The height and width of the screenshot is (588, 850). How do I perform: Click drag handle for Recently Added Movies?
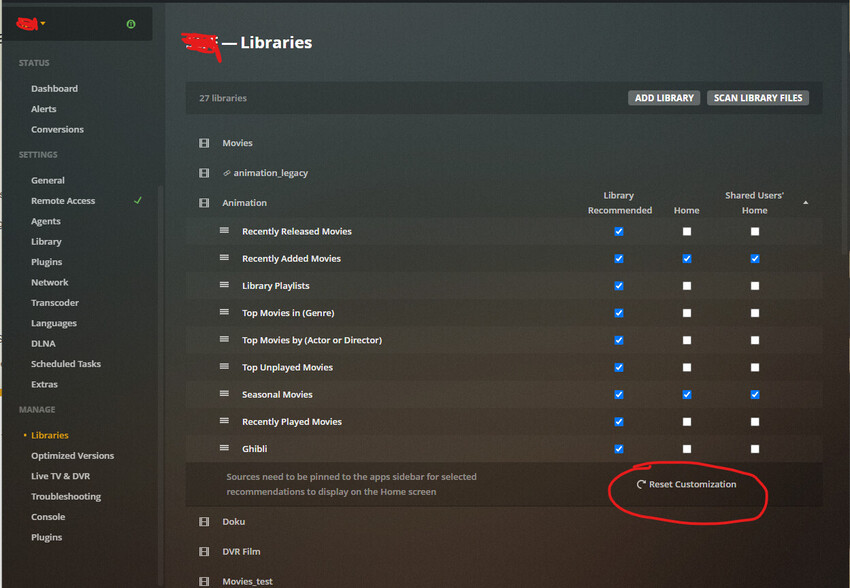pyautogui.click(x=224, y=257)
